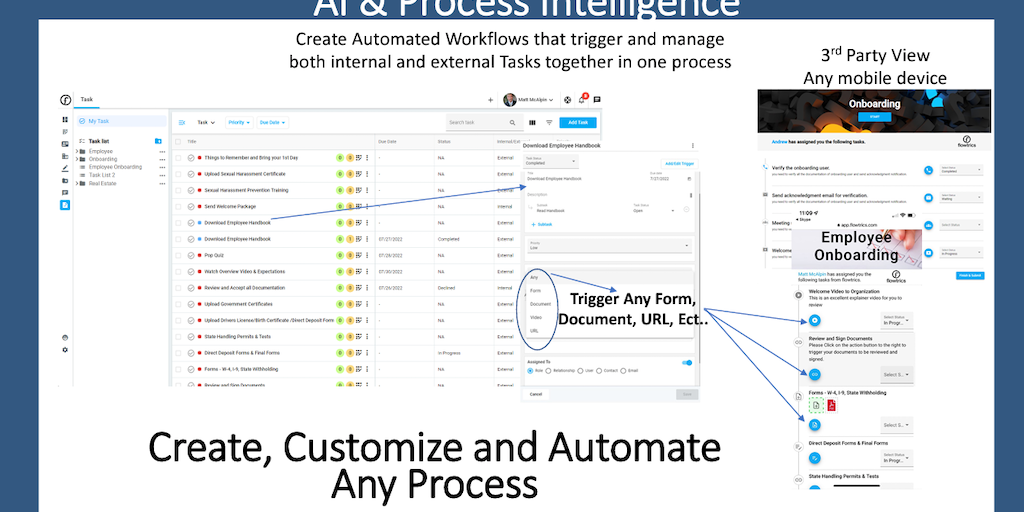Screen dimensions: 1024x512
Task: Check the box for Watch Overview Video & Expectations
Action: coord(178,272)
